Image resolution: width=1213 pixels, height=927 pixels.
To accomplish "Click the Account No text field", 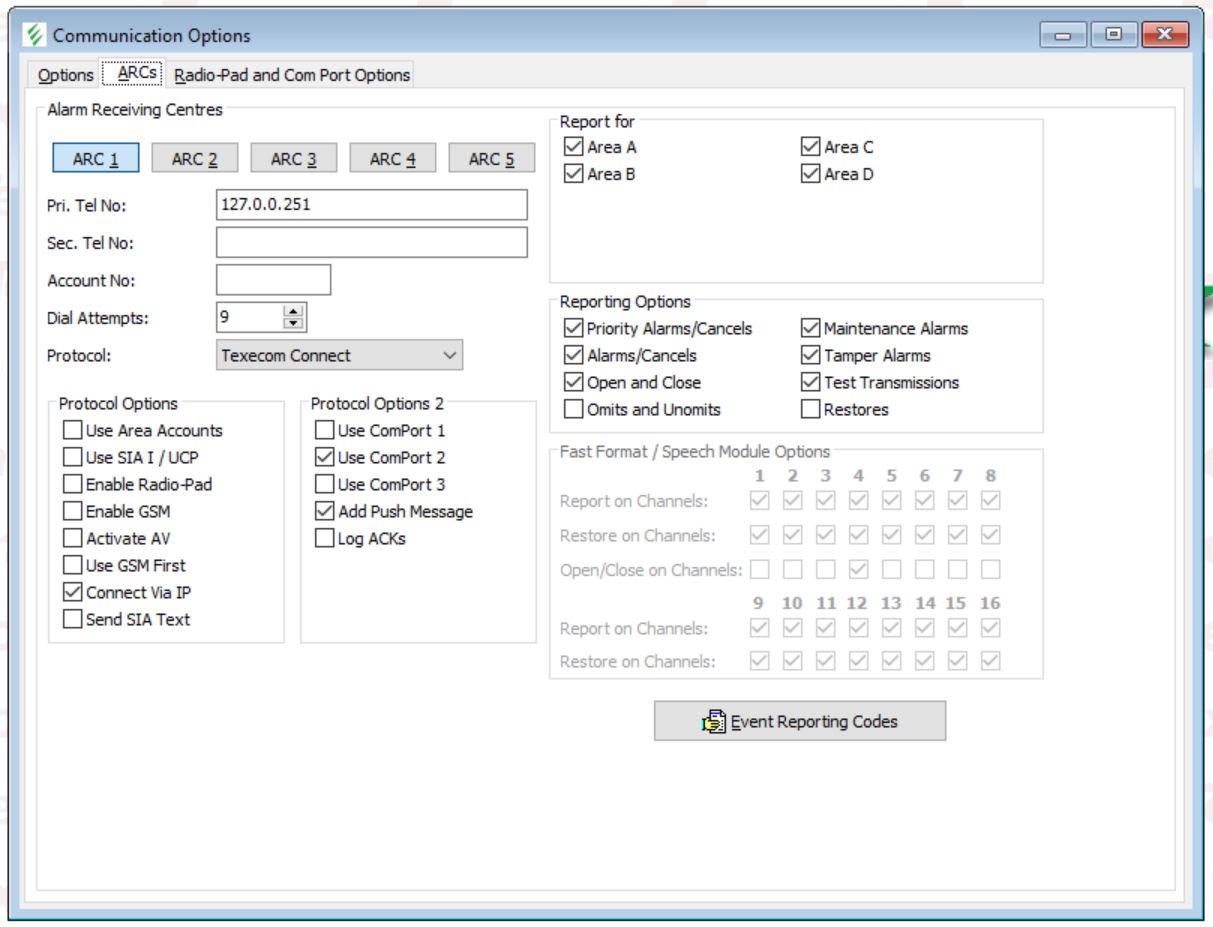I will pos(273,281).
